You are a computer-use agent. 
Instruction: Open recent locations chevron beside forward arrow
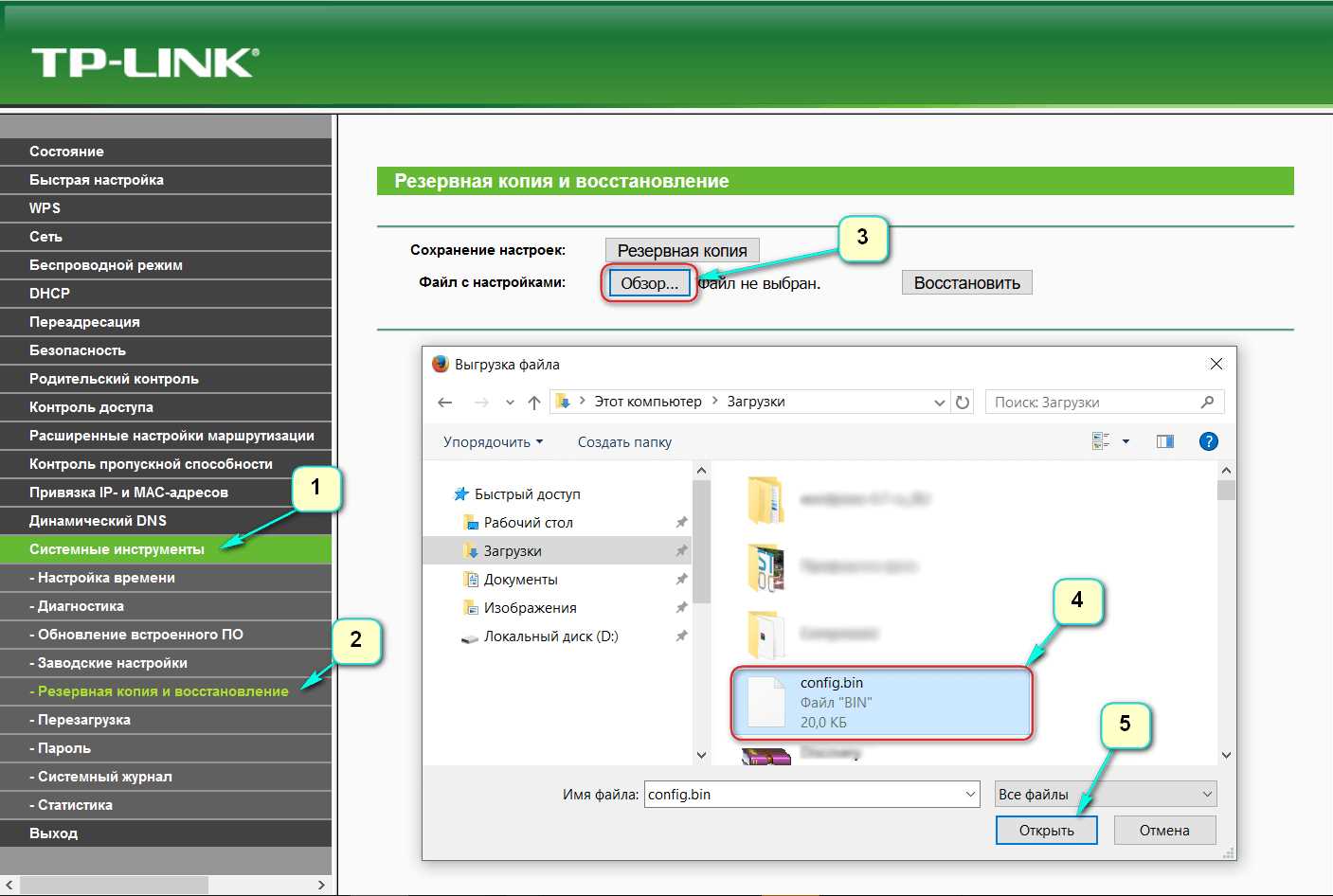510,403
